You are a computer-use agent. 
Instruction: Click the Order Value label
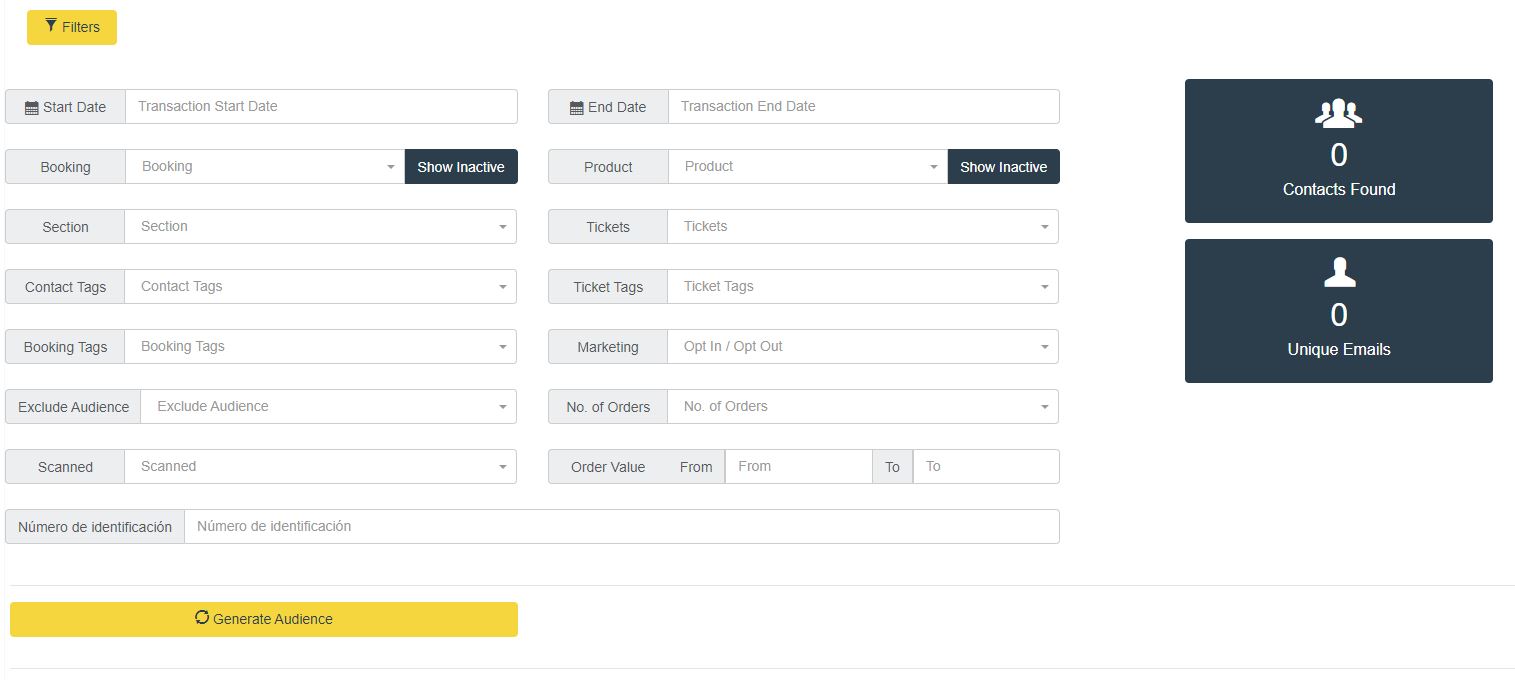tap(608, 467)
